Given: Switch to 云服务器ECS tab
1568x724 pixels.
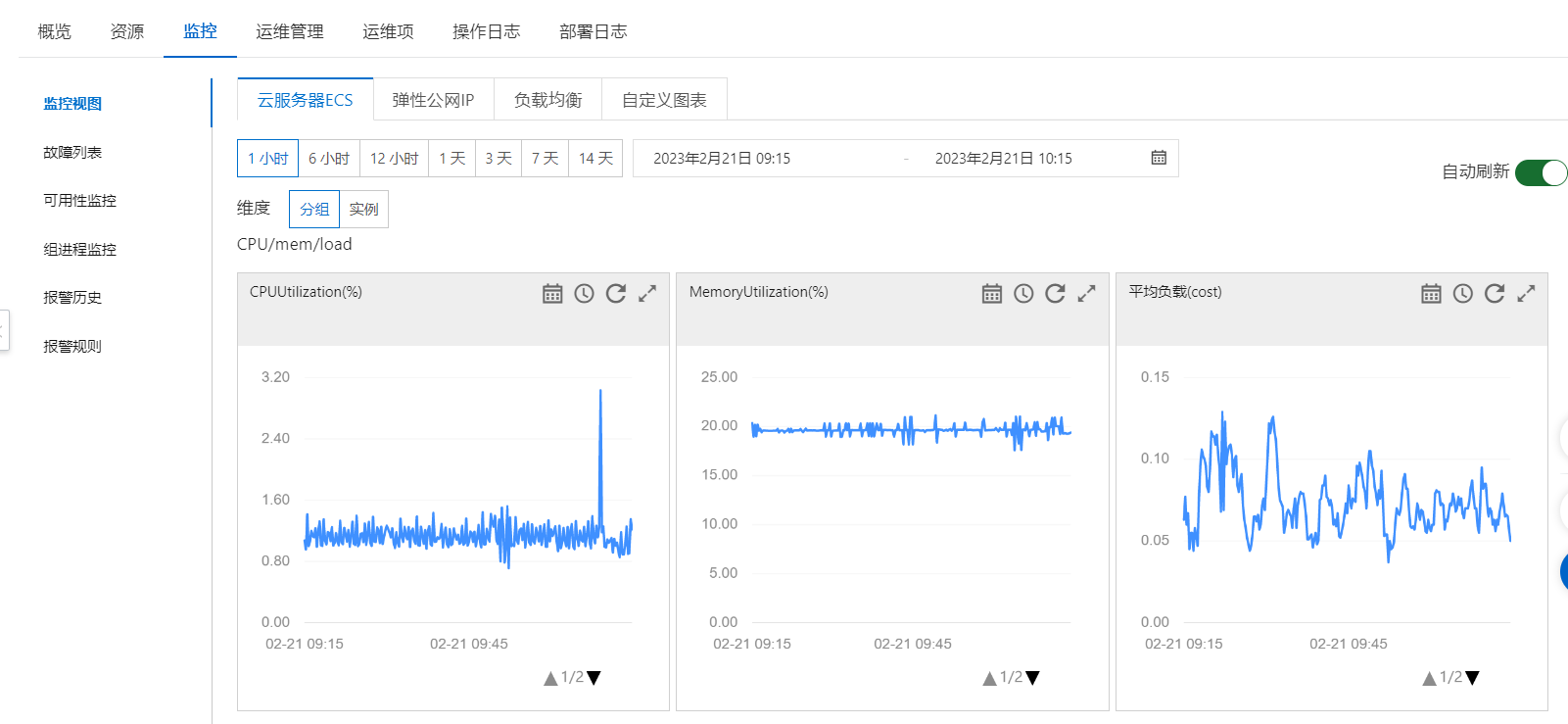Looking at the screenshot, I should pos(306,99).
